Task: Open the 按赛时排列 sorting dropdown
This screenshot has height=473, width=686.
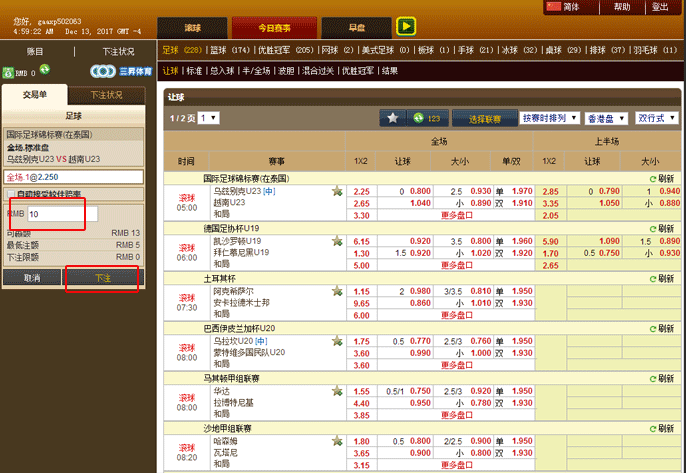Action: pos(550,118)
